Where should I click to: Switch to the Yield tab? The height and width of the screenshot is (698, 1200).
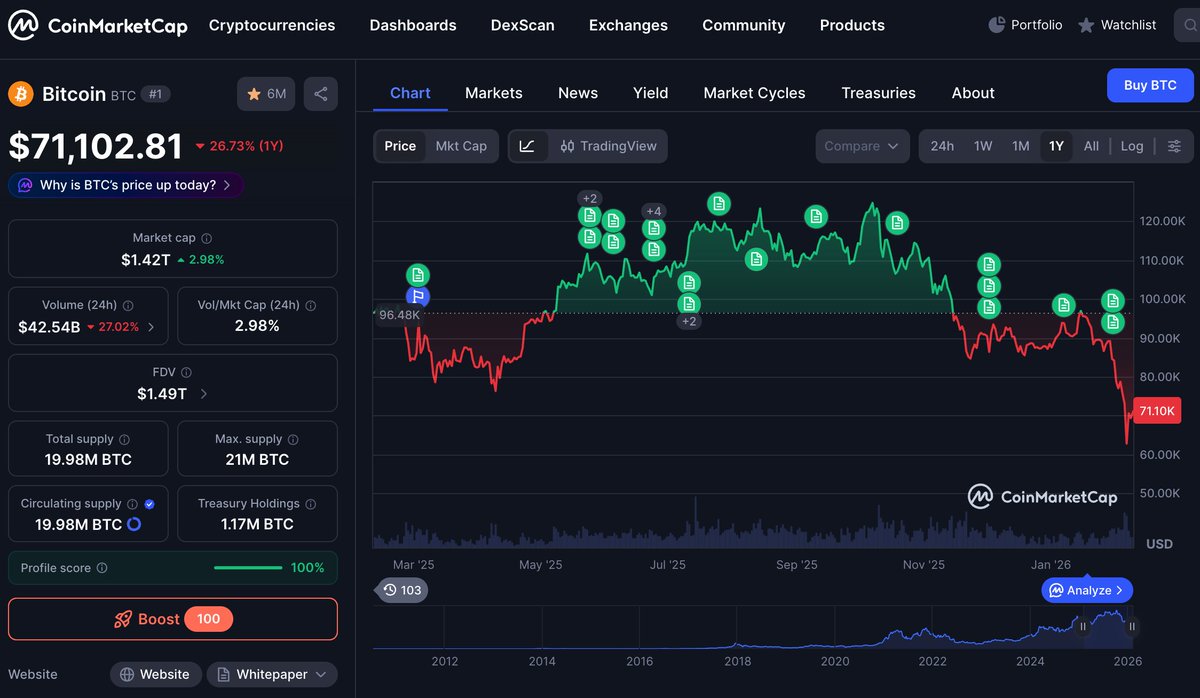point(651,93)
